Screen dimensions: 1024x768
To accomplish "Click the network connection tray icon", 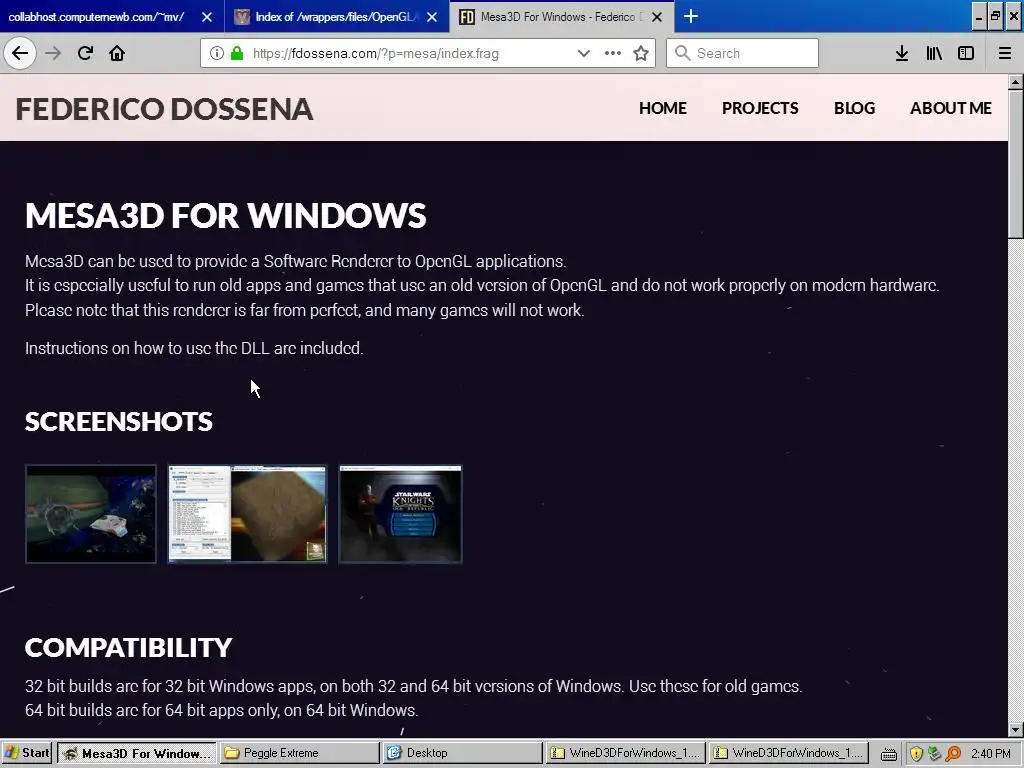I will coord(934,754).
